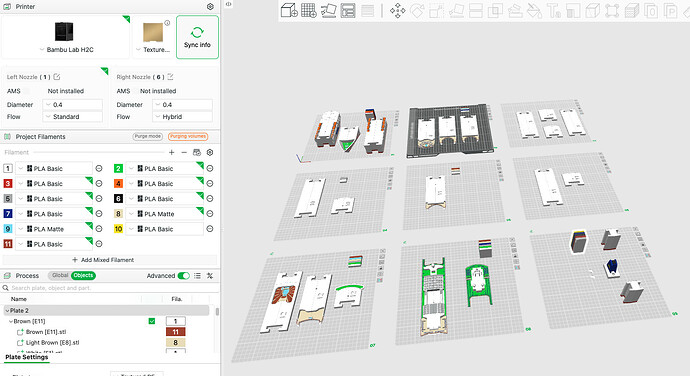Screen dimensions: 690x376
Task: Open process settings list icon
Action: pyautogui.click(x=197, y=276)
